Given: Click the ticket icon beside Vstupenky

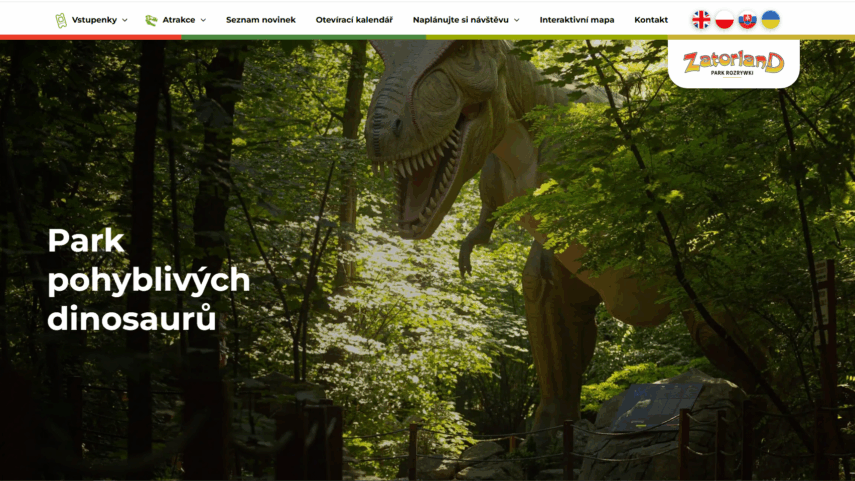Looking at the screenshot, I should click(x=61, y=20).
